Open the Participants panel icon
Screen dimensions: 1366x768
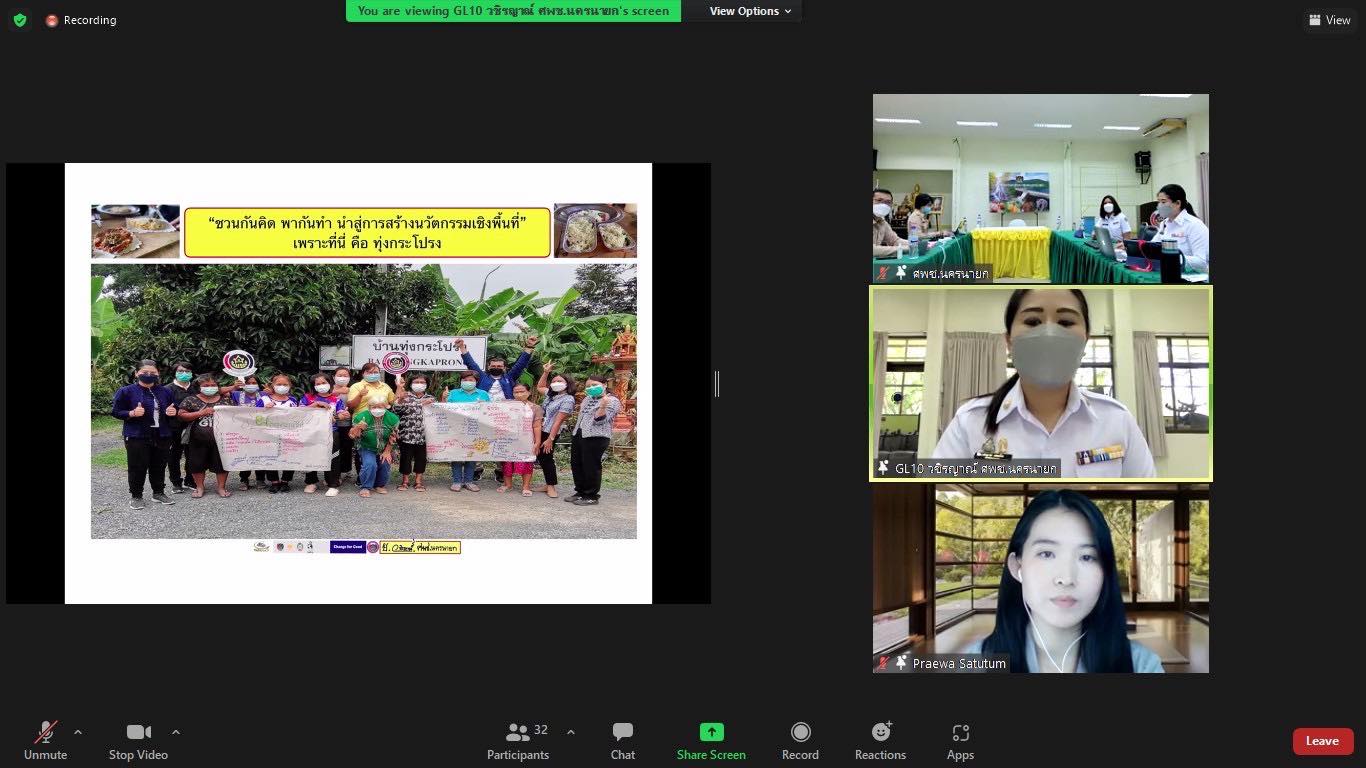[518, 732]
